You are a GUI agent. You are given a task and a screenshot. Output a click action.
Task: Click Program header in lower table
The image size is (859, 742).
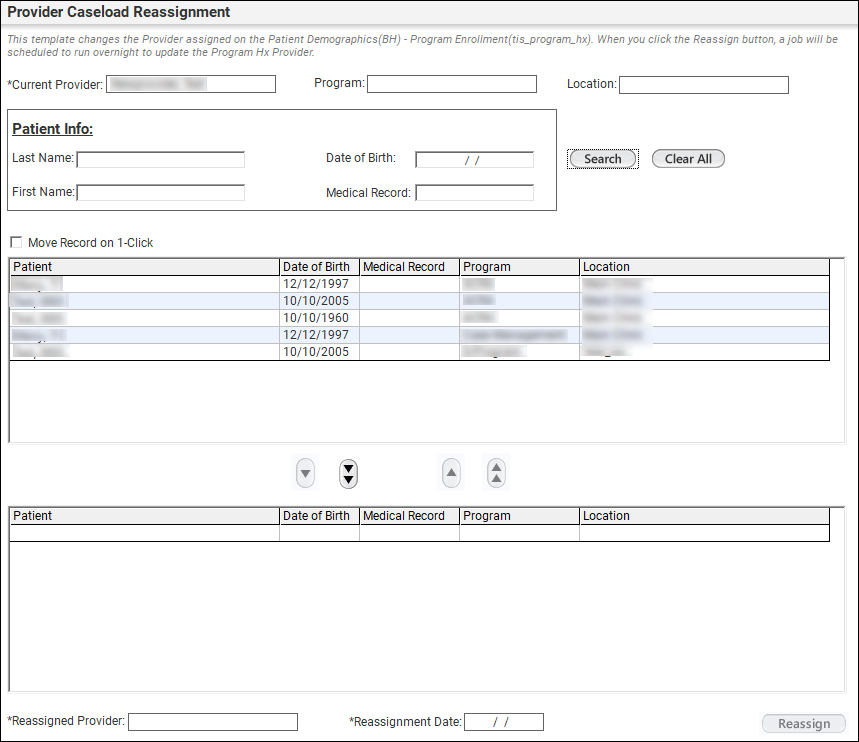click(x=519, y=516)
